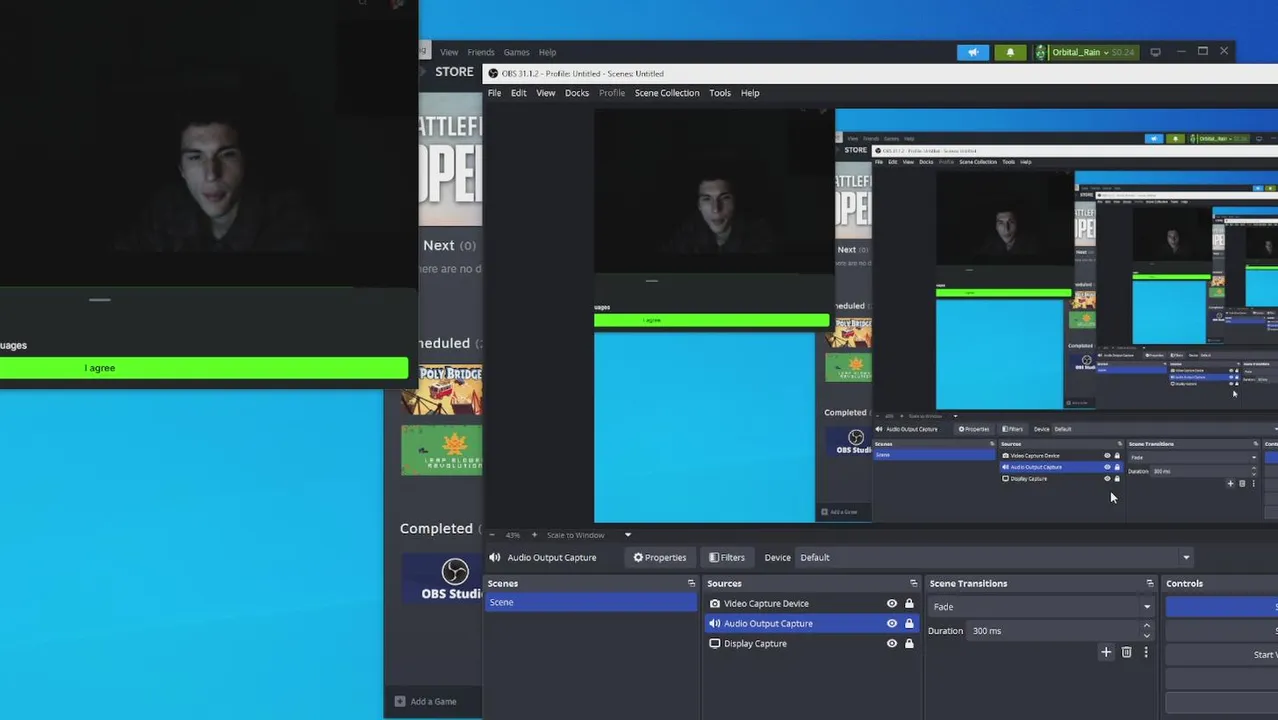Screen dimensions: 1278x720
Task: Toggle visibility of Display Capture
Action: [x=892, y=644]
